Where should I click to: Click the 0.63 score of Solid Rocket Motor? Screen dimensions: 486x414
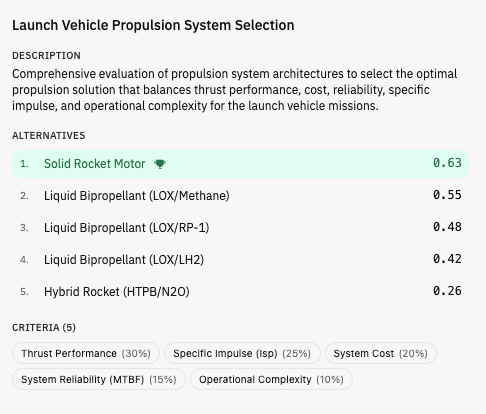pyautogui.click(x=447, y=163)
